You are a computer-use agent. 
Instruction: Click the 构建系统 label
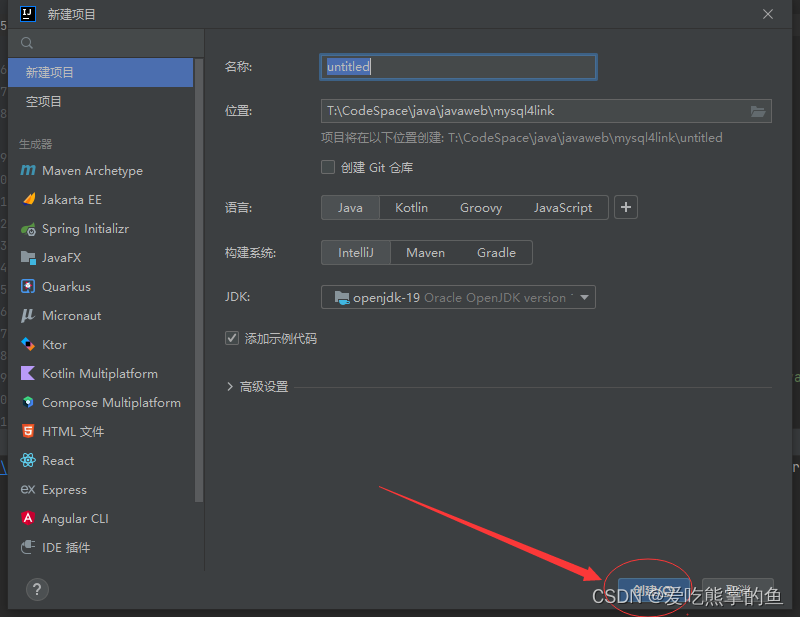click(x=250, y=253)
